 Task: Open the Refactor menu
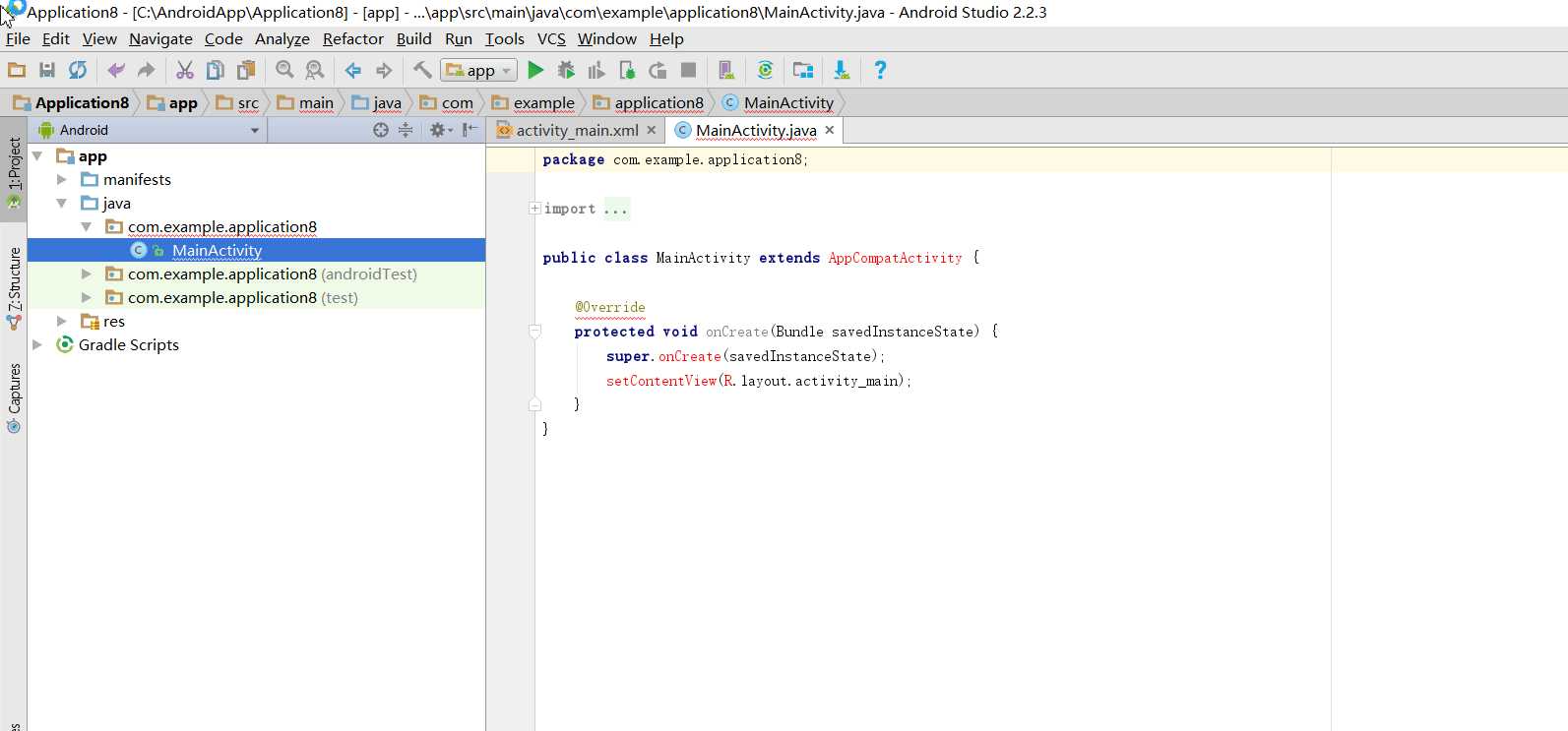pos(353,39)
